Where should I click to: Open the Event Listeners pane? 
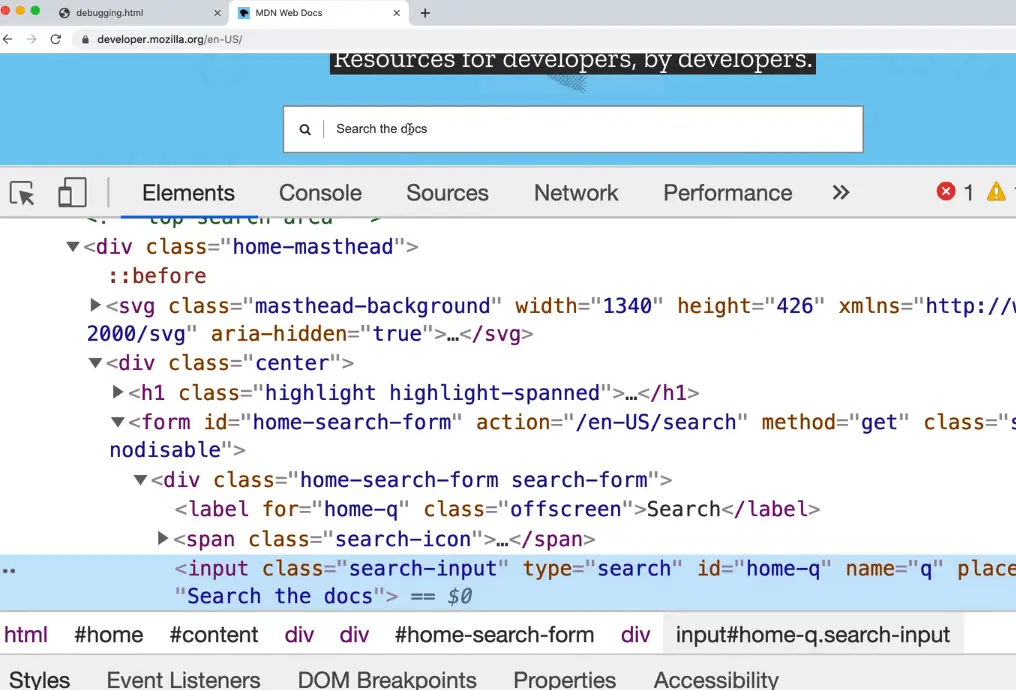(184, 680)
